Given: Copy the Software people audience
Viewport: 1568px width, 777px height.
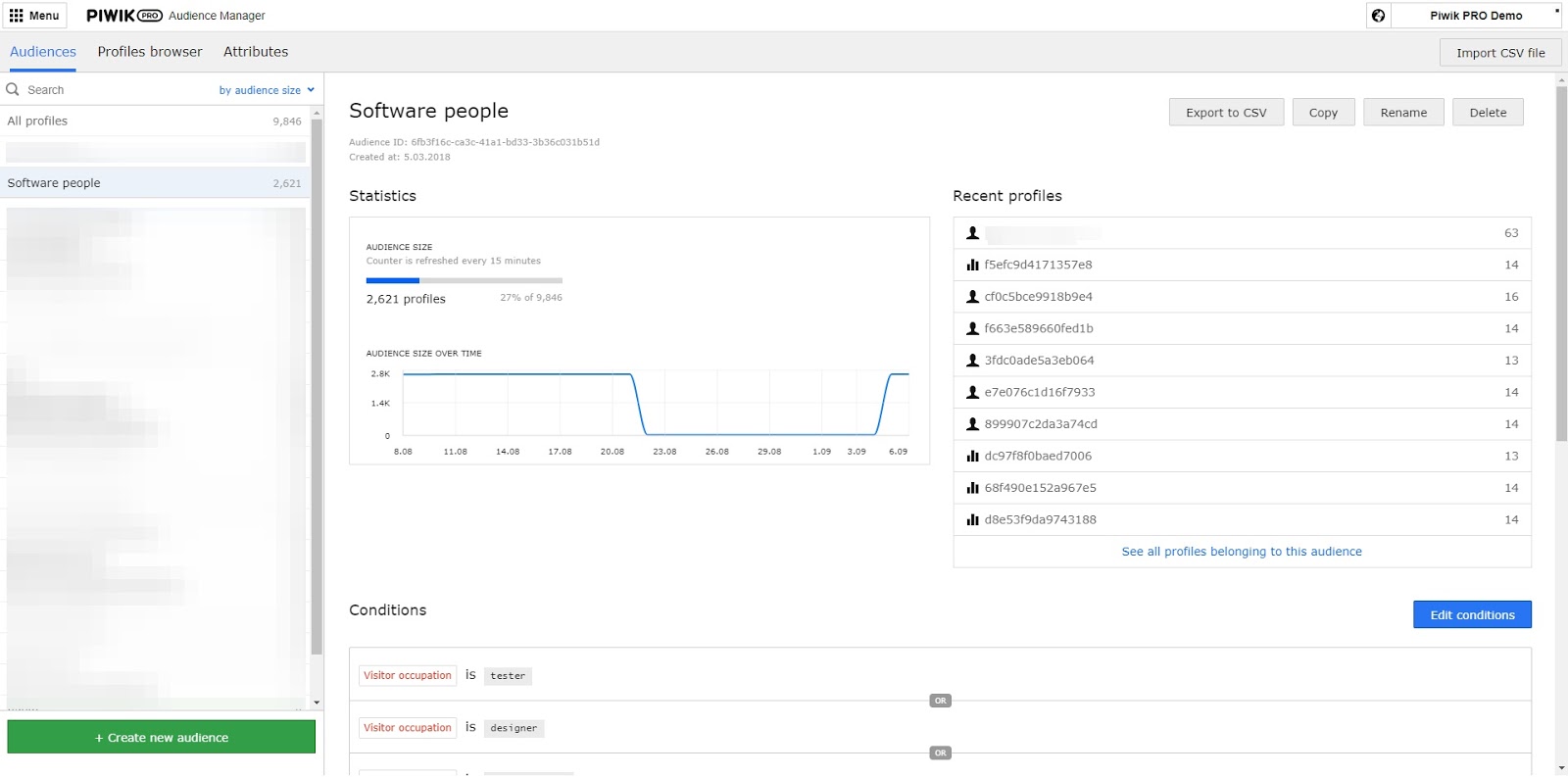Looking at the screenshot, I should pyautogui.click(x=1323, y=113).
